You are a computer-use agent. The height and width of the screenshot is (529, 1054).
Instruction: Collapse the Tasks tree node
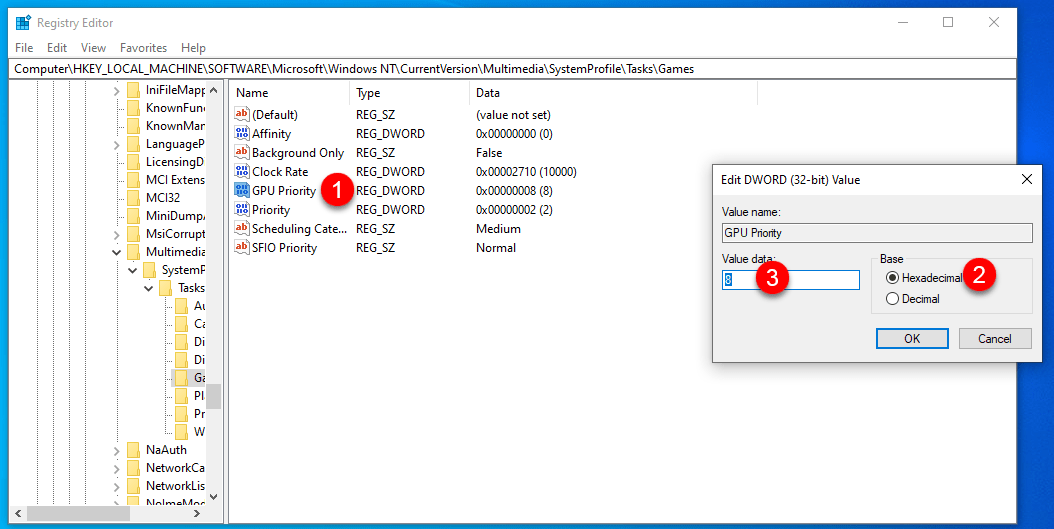click(149, 288)
